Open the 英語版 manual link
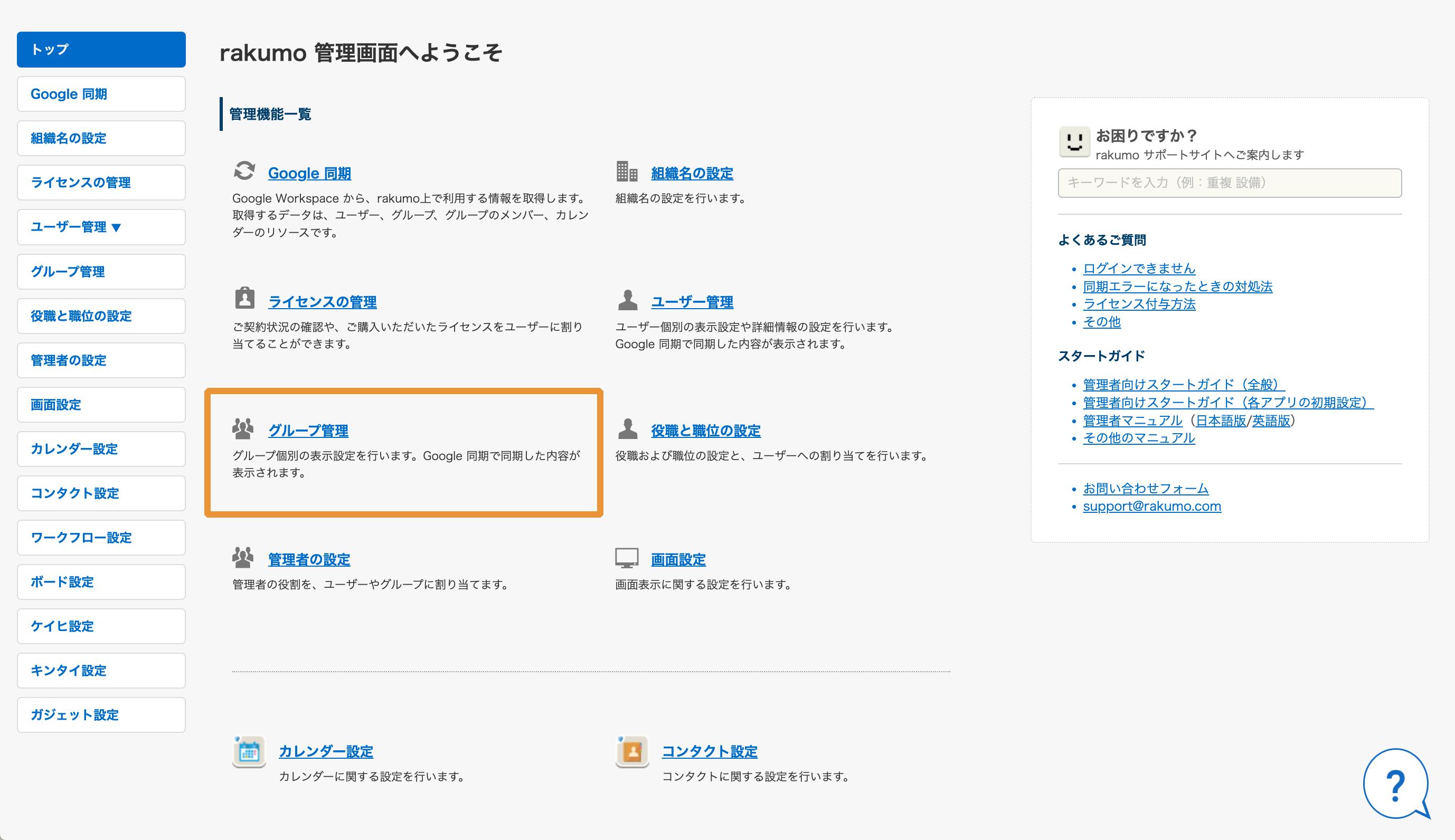 1271,421
